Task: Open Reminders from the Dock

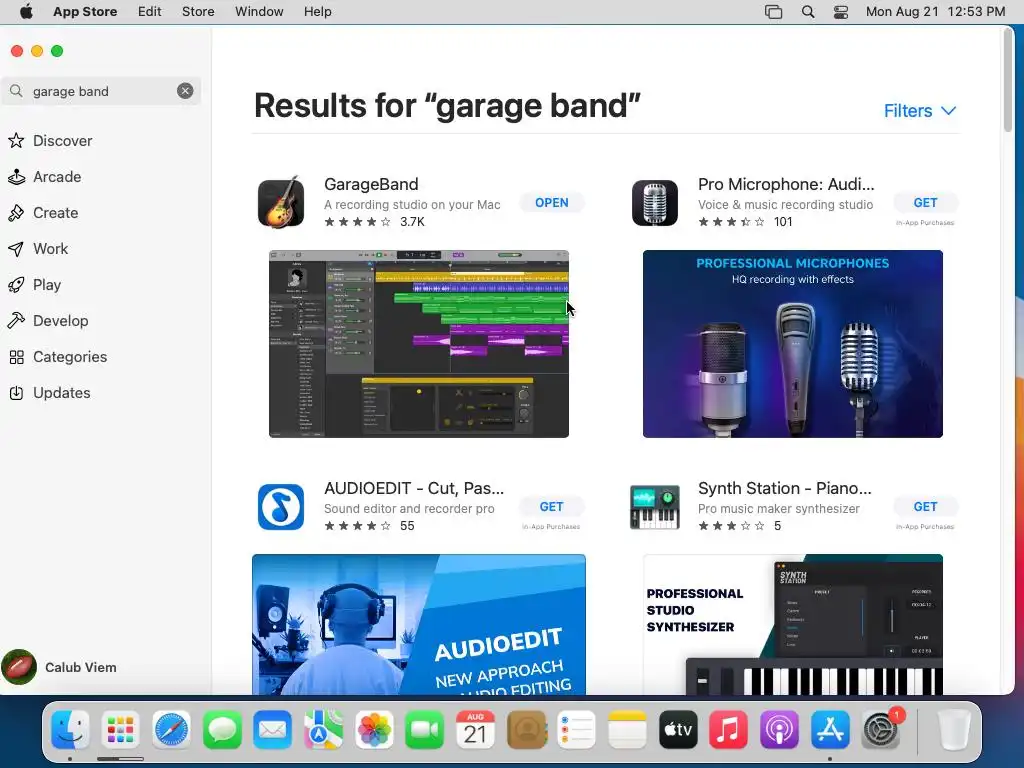Action: tap(577, 729)
